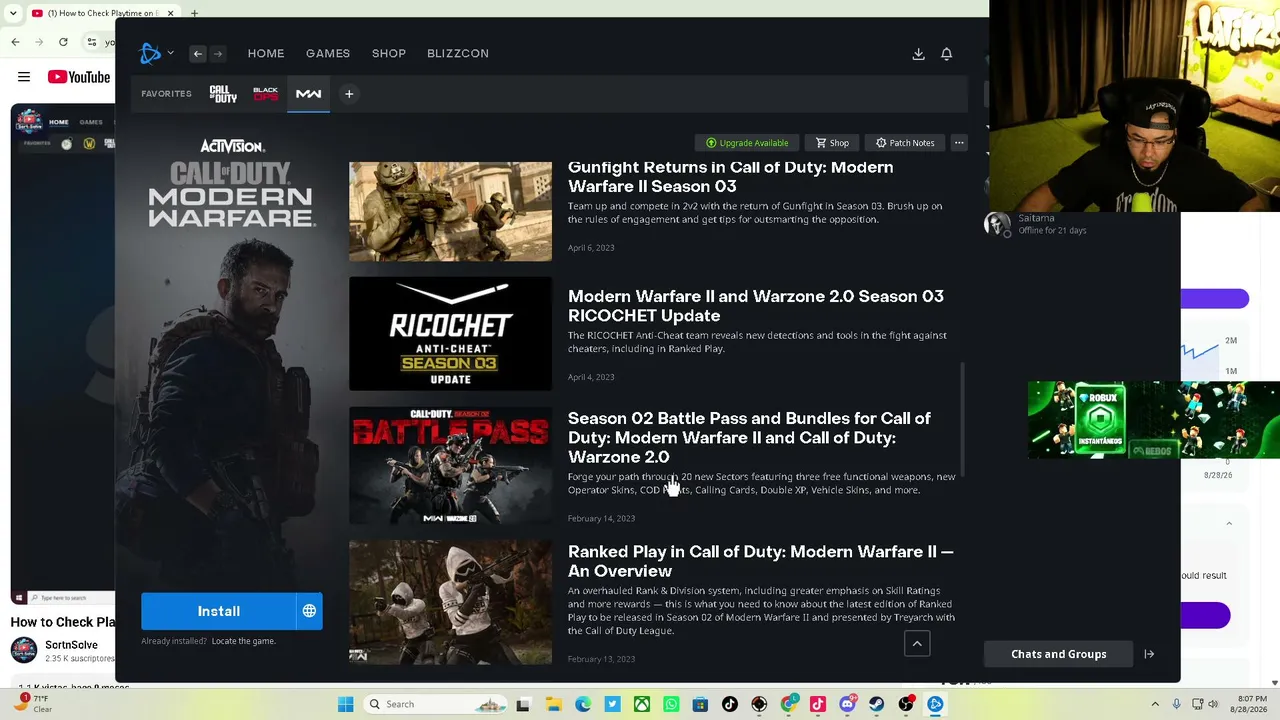This screenshot has width=1280, height=720.
Task: Open the notifications bell
Action: 946,54
